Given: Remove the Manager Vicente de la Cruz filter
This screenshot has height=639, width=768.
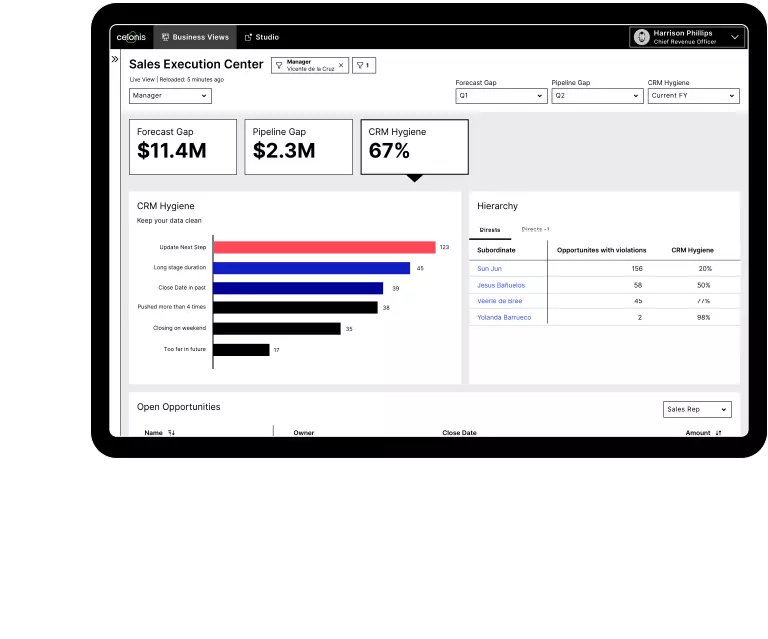Looking at the screenshot, I should [x=341, y=65].
